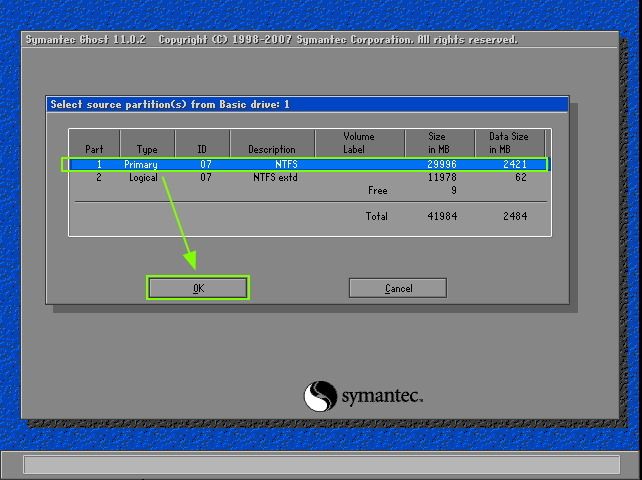Viewport: 642px width, 480px height.
Task: Click total size value 41984
Action: [x=442, y=216]
